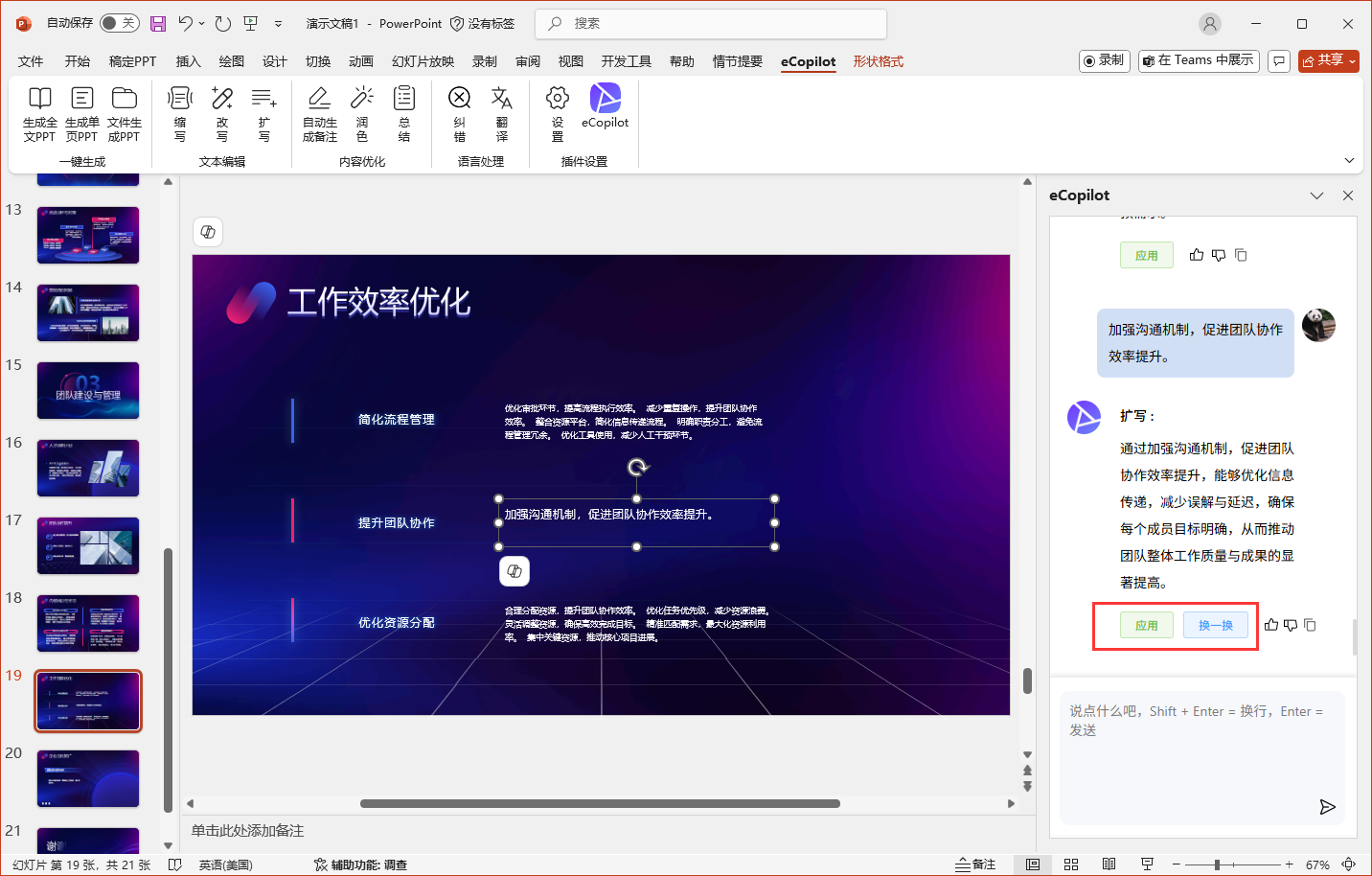Open the 设计 ribbon tab

tap(275, 61)
